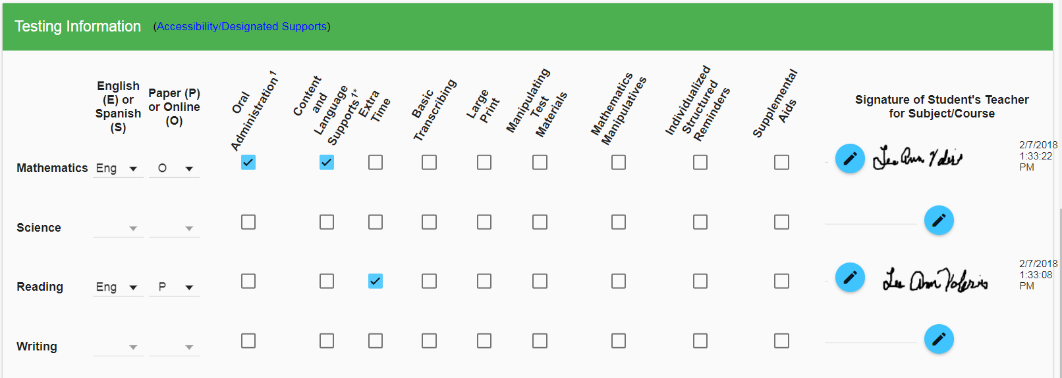Check Mathematics Manipulatives for Mathematics row
Viewport: 1062px width, 378px height.
pyautogui.click(x=618, y=163)
